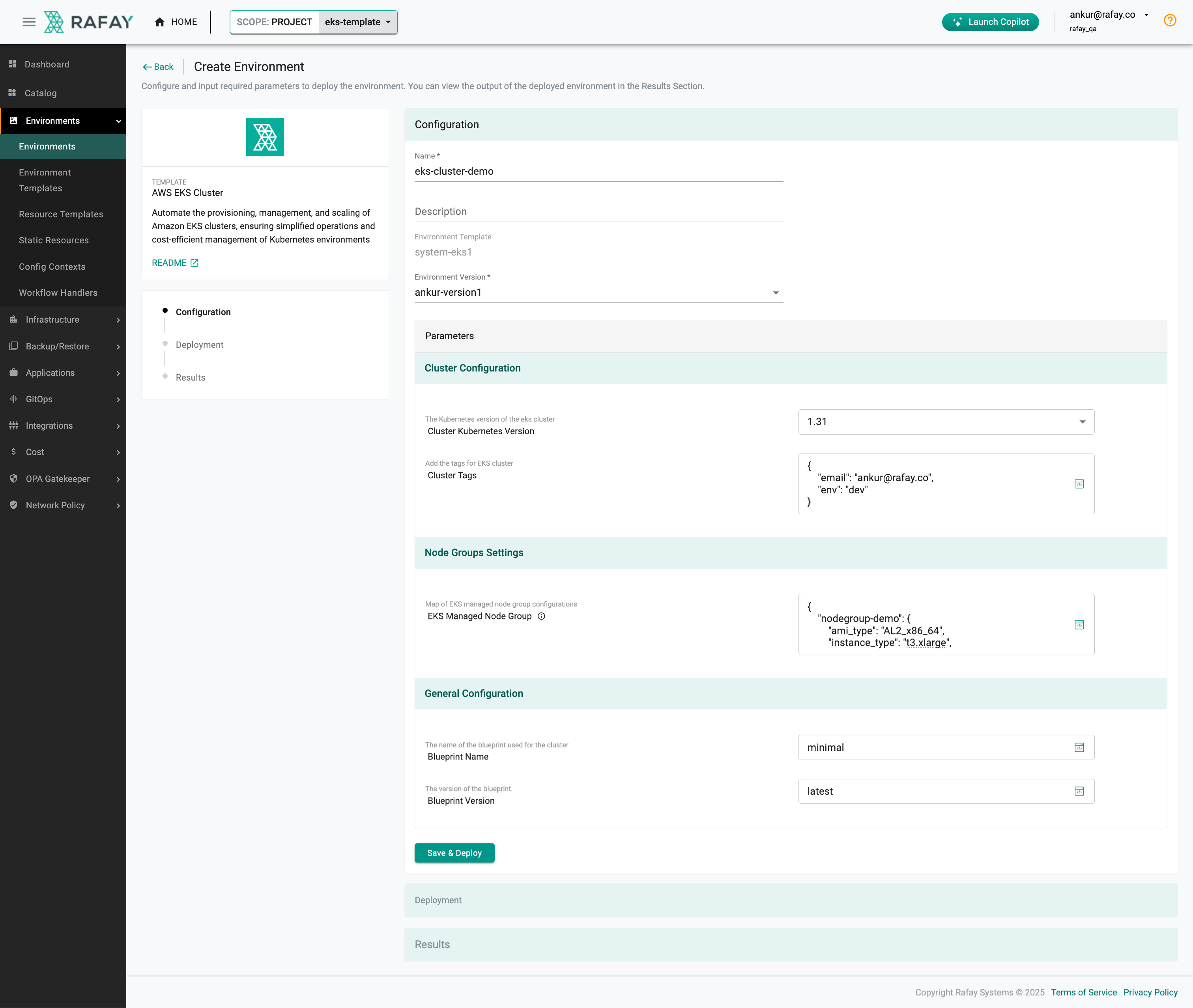
Task: Click the AWS EKS template logo
Action: (x=265, y=137)
